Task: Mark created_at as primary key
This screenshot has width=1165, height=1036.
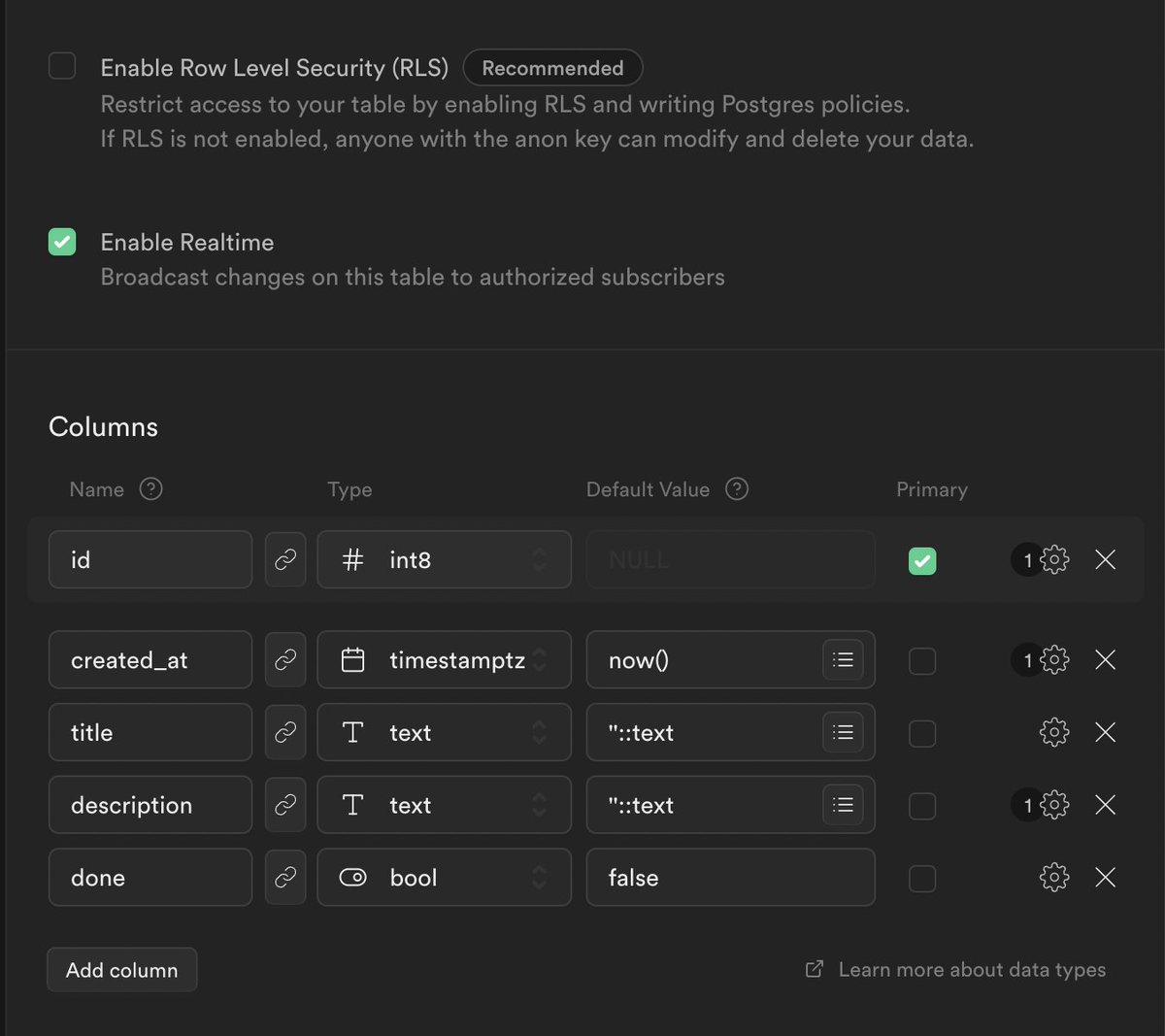Action: pos(922,661)
